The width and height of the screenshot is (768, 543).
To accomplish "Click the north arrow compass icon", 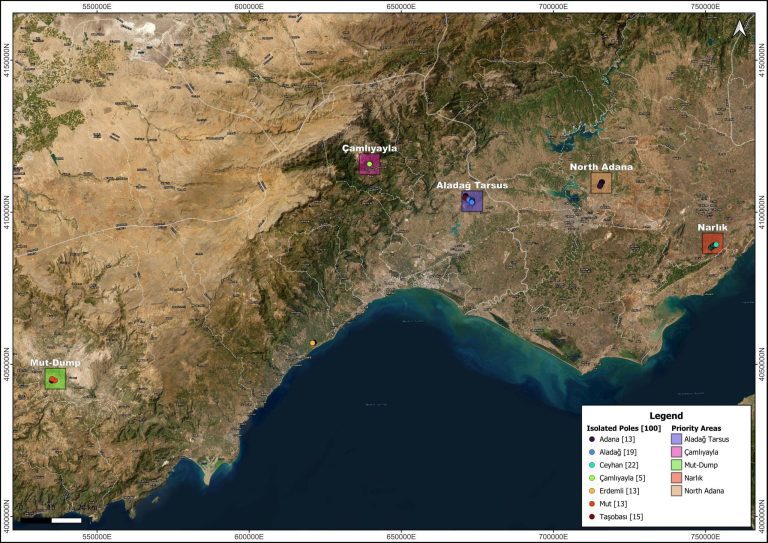I will coord(738,30).
